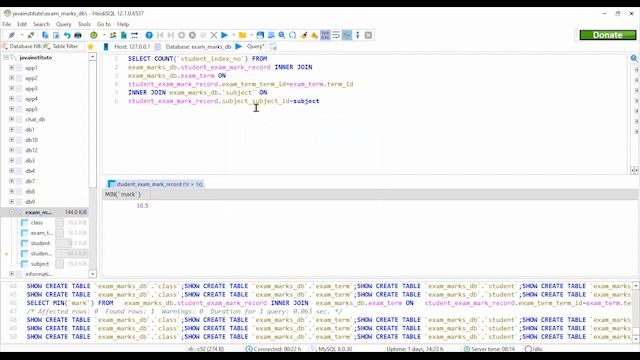Viewport: 640px width, 360px height.
Task: Click the disconnect session toolbar icon
Action: [31, 36]
